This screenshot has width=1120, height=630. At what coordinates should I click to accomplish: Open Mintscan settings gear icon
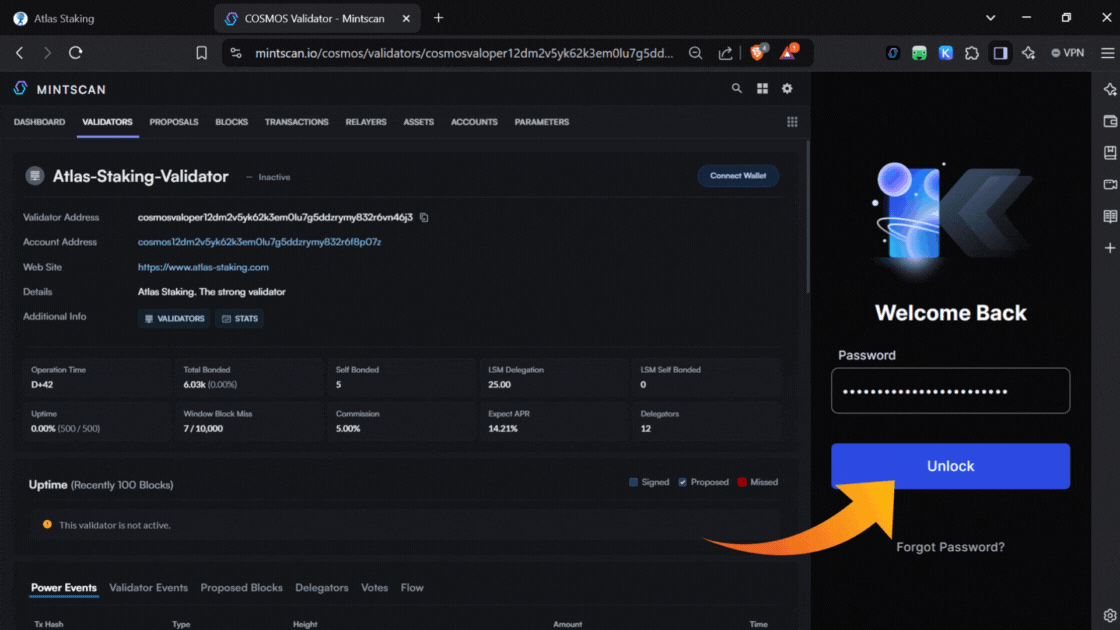tap(787, 89)
